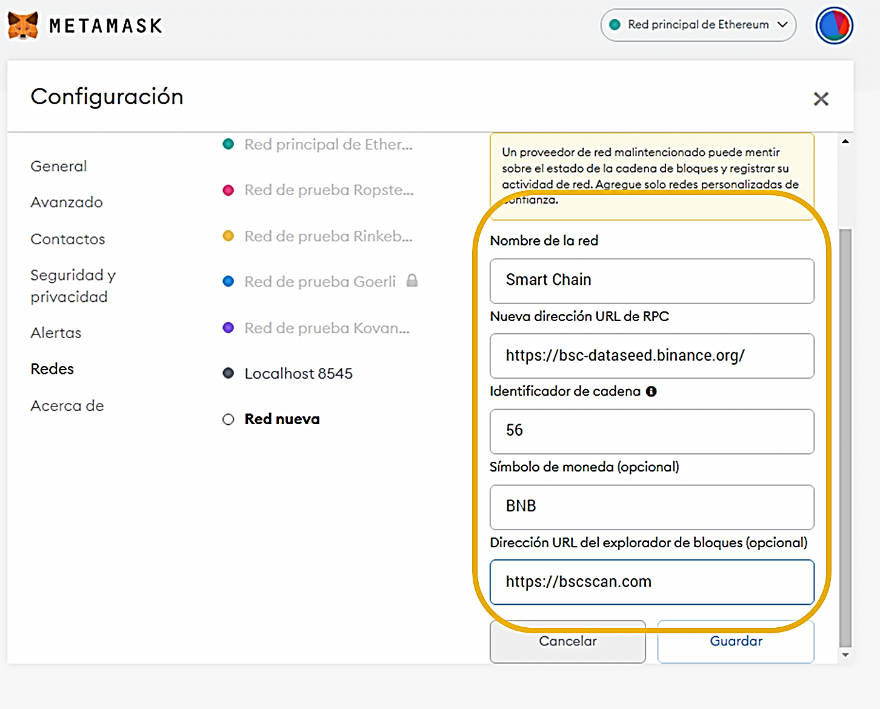Click the malicious network provider warning text
This screenshot has width=880, height=709.
click(650, 176)
